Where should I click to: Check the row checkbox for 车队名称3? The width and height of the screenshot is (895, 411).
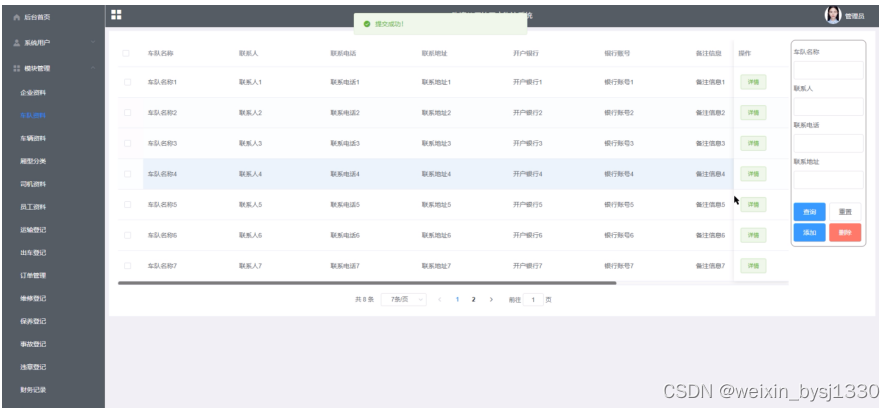[127, 143]
